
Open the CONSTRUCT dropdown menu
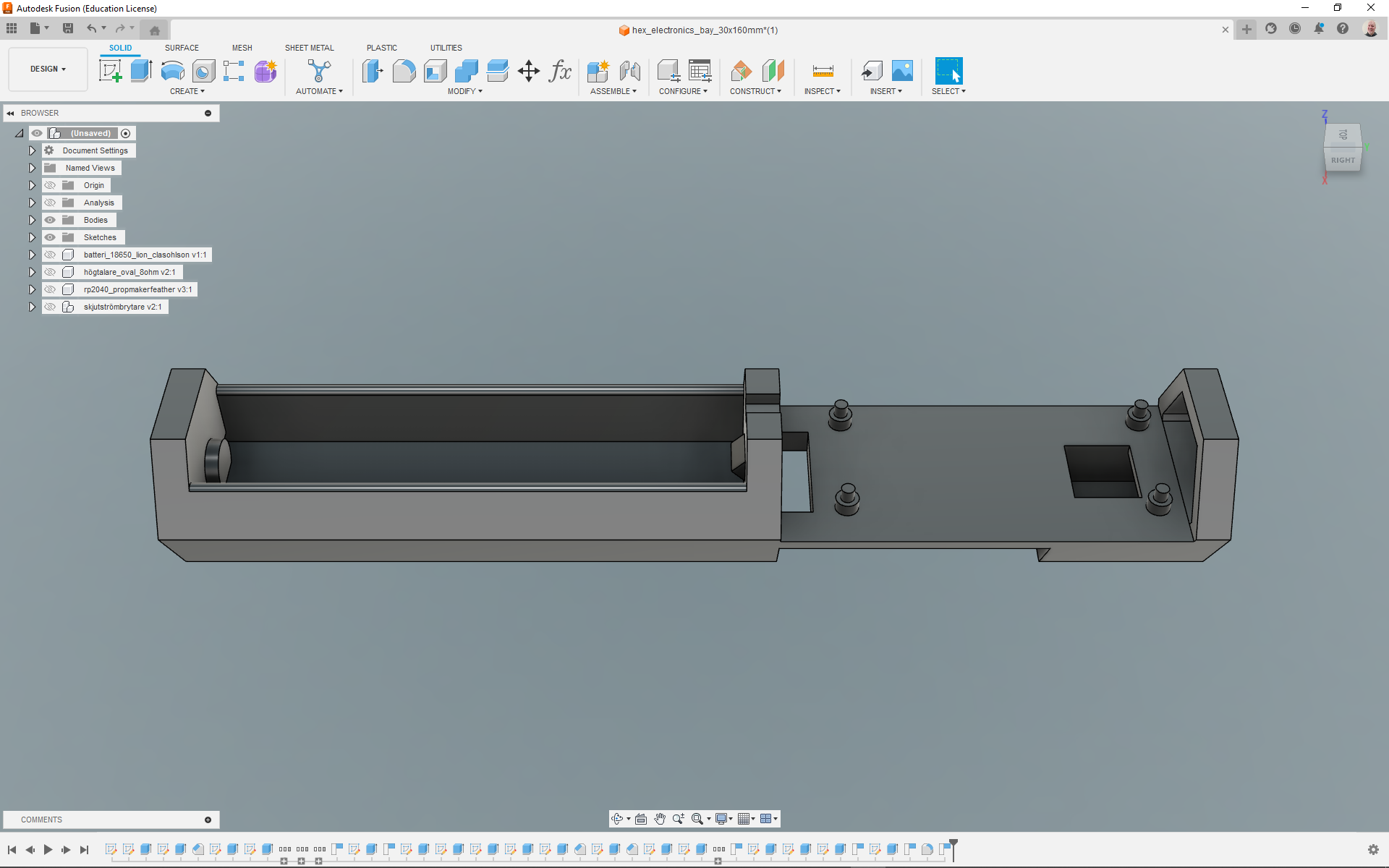(x=755, y=91)
